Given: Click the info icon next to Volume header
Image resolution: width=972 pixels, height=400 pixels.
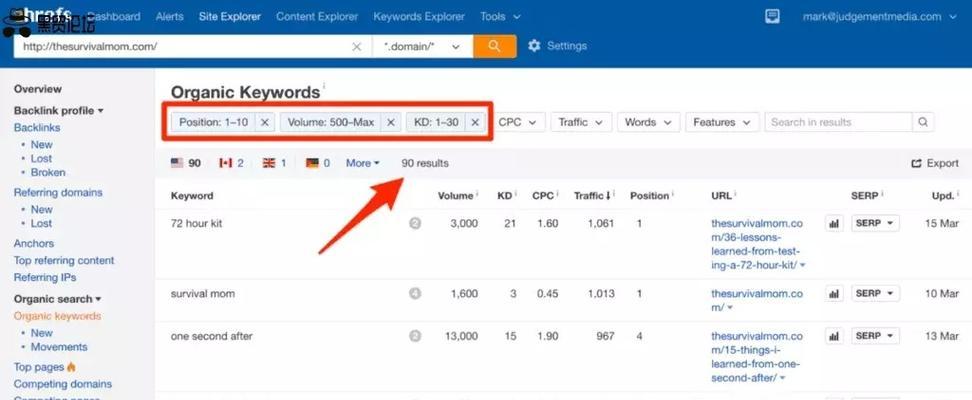Looking at the screenshot, I should coord(477,193).
